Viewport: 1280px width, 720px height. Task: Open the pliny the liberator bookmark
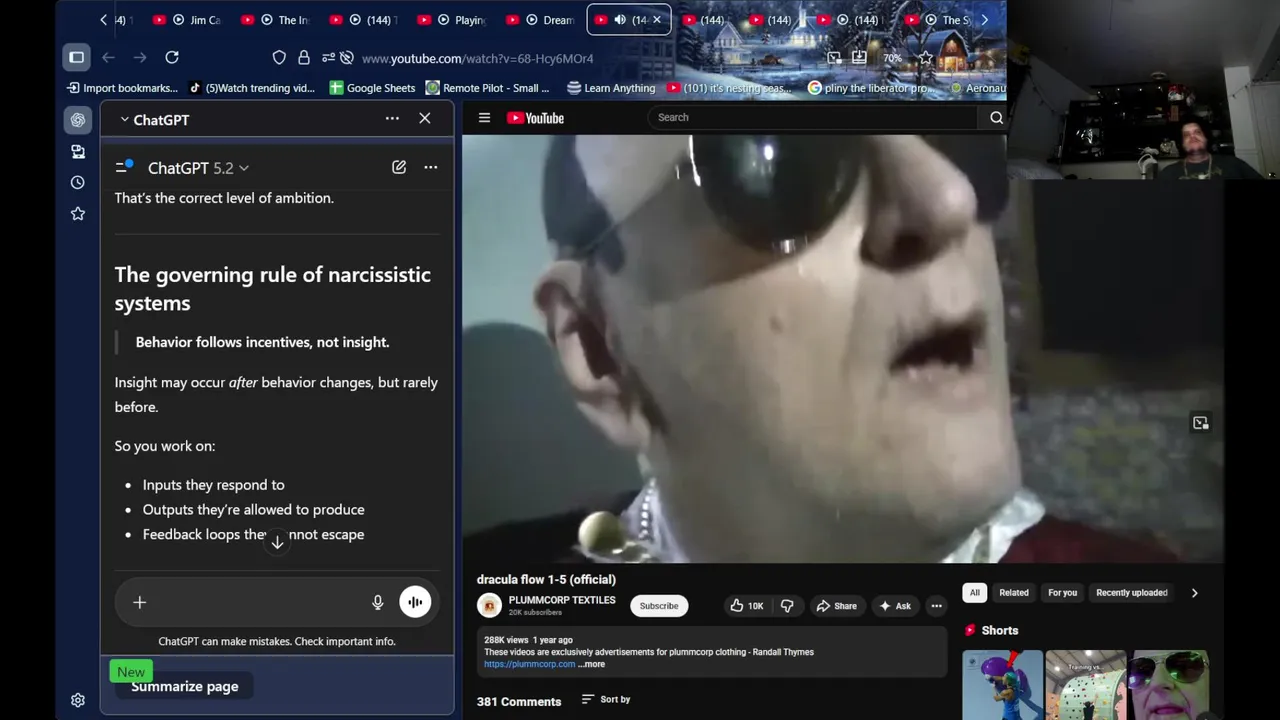871,88
